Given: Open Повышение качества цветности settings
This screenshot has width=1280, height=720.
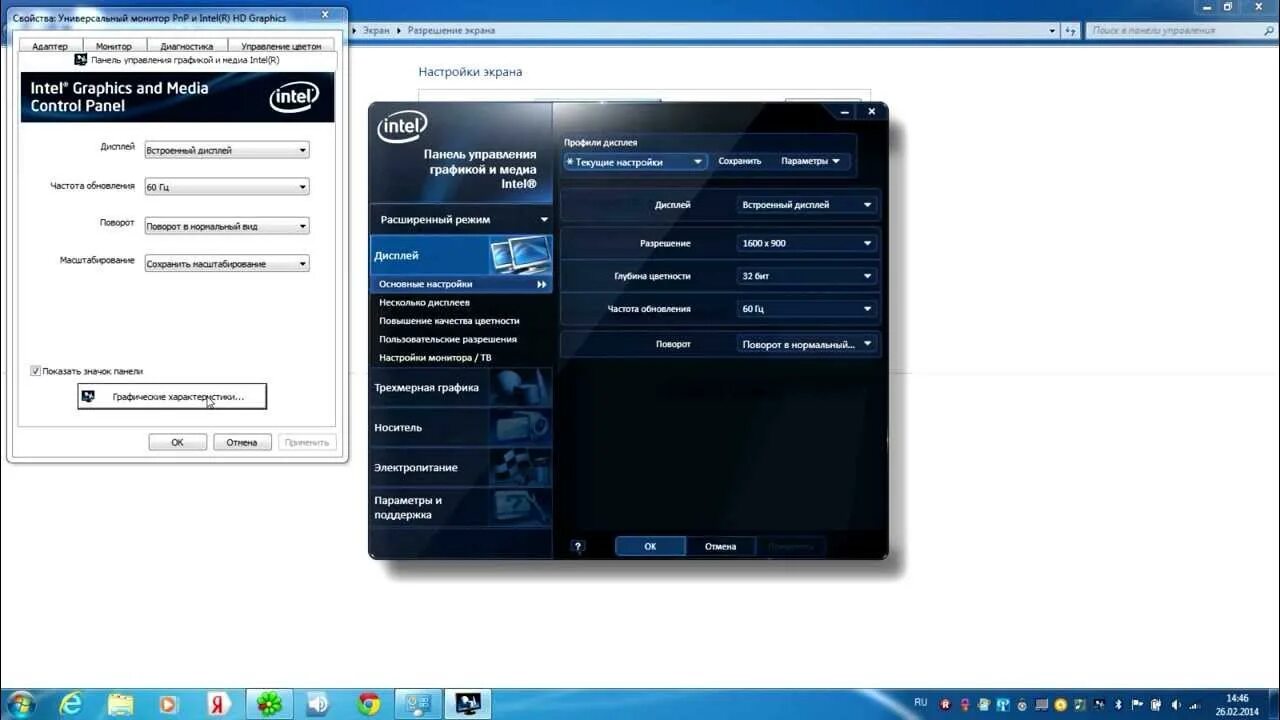Looking at the screenshot, I should click(449, 321).
